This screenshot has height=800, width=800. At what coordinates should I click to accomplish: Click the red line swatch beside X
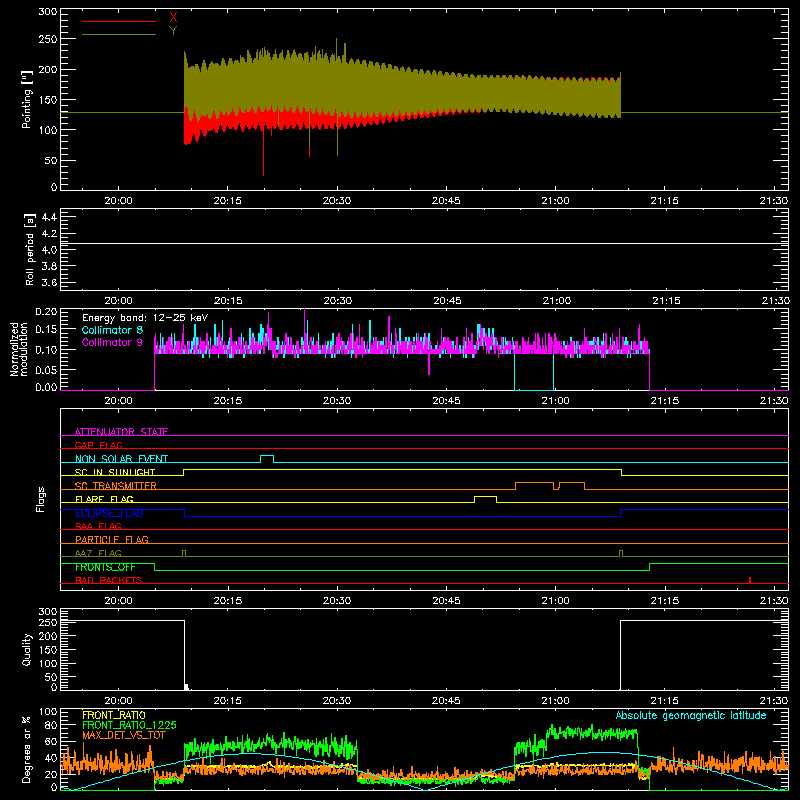[119, 21]
